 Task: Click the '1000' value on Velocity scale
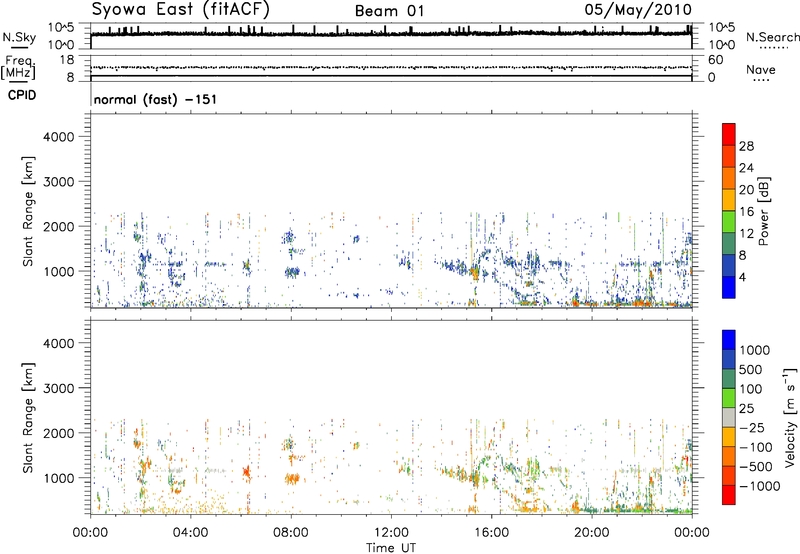click(755, 350)
